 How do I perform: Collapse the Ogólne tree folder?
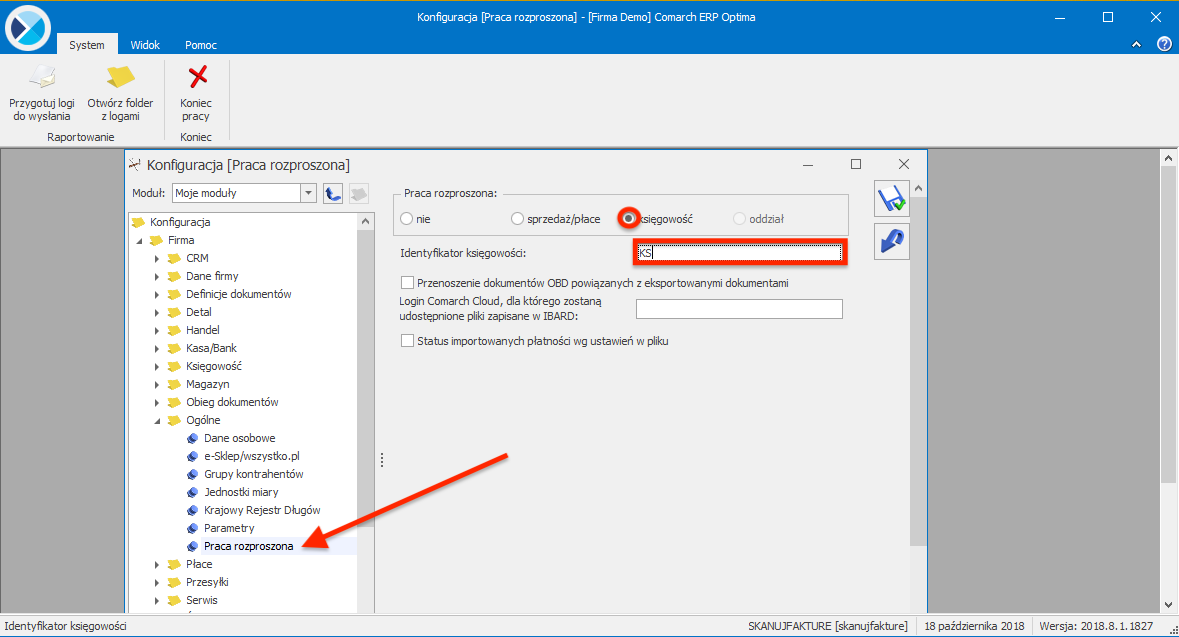[x=157, y=420]
